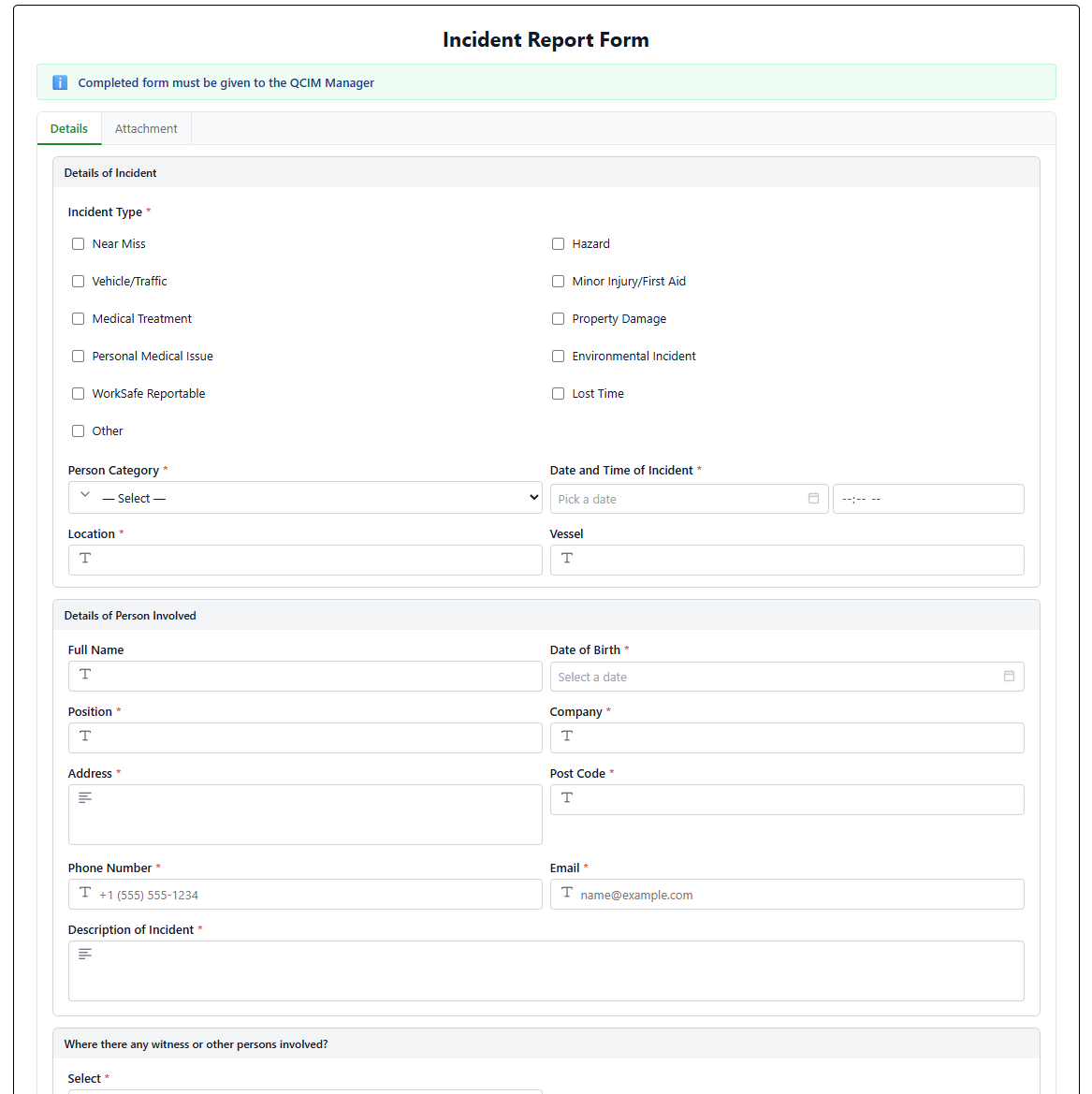The image size is (1092, 1094).
Task: Check the WorkSafe Reportable checkbox
Action: [79, 393]
